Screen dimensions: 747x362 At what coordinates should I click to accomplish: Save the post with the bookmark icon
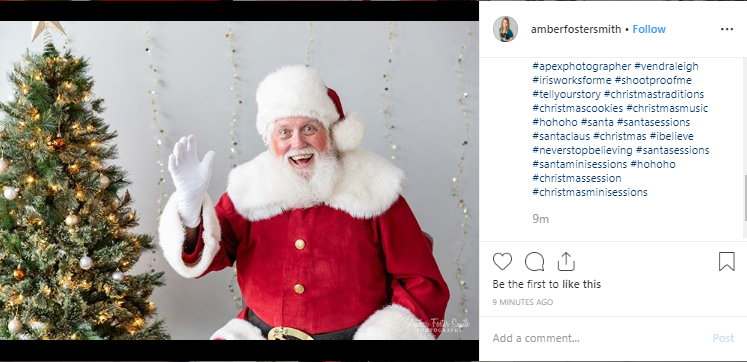tap(727, 261)
